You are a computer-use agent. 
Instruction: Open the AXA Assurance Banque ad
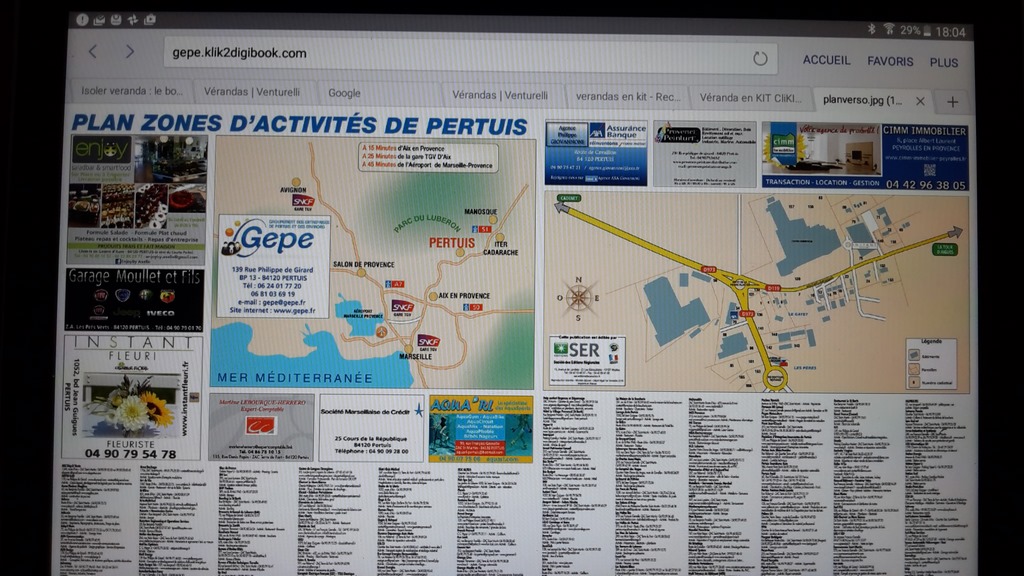[x=596, y=153]
